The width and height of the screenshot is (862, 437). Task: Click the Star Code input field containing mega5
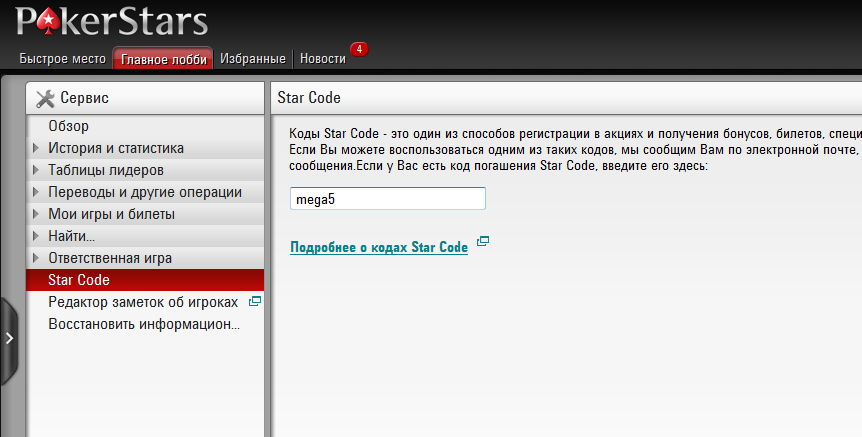[388, 198]
